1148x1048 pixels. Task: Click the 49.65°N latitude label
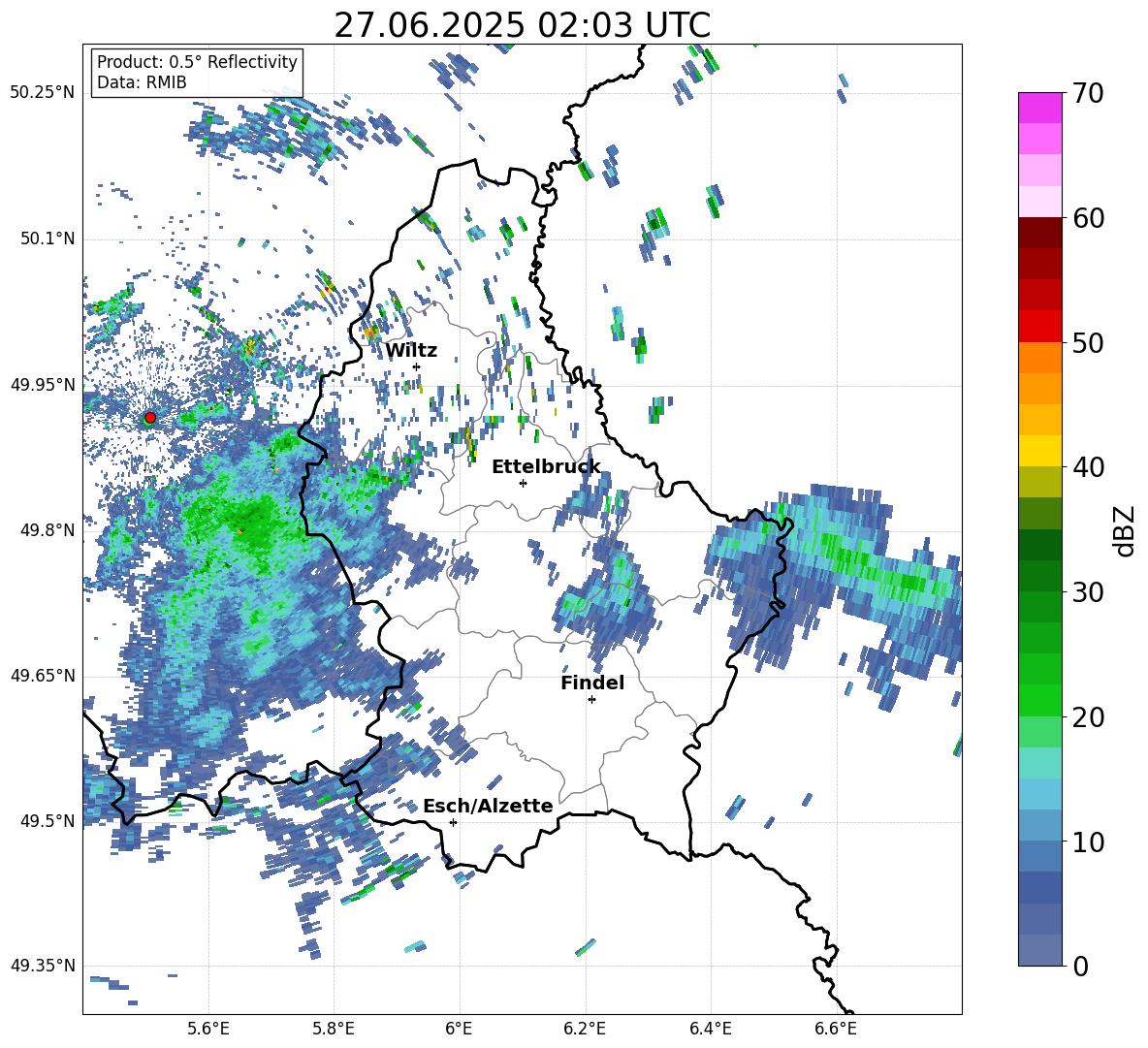pyautogui.click(x=43, y=675)
